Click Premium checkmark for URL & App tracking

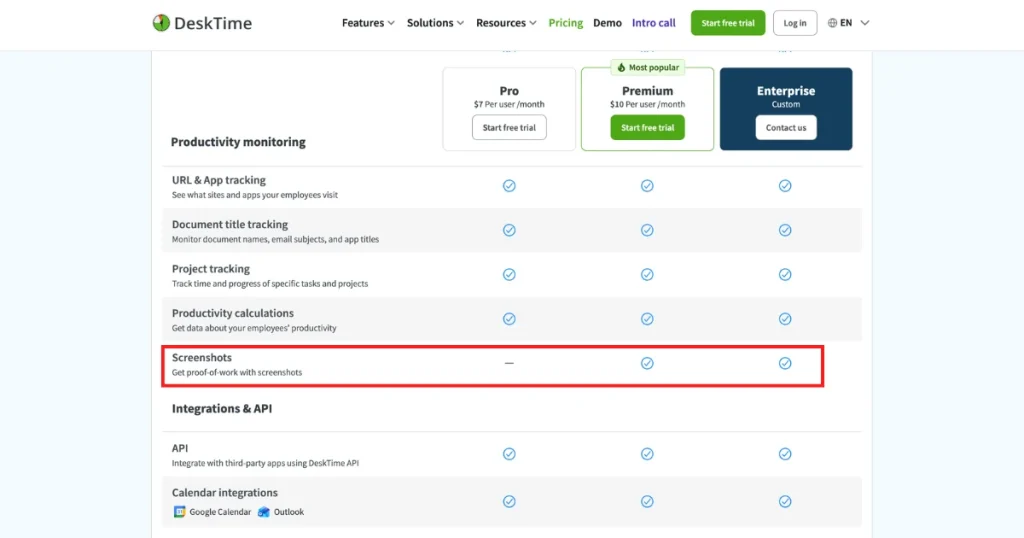pos(647,186)
